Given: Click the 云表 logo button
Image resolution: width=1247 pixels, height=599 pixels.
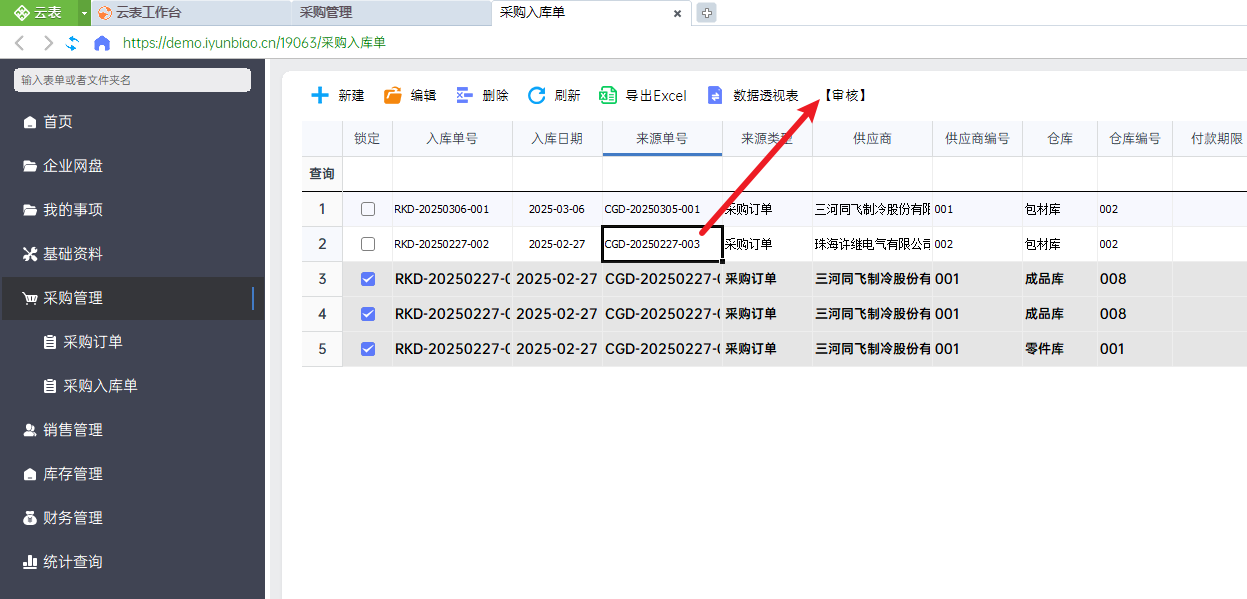Looking at the screenshot, I should [x=39, y=13].
